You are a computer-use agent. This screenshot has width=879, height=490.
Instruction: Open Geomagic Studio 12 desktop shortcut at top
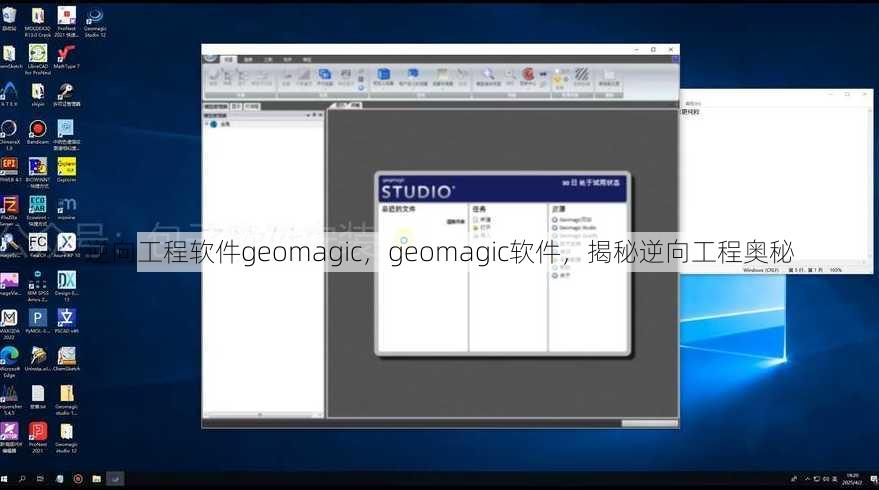(94, 22)
